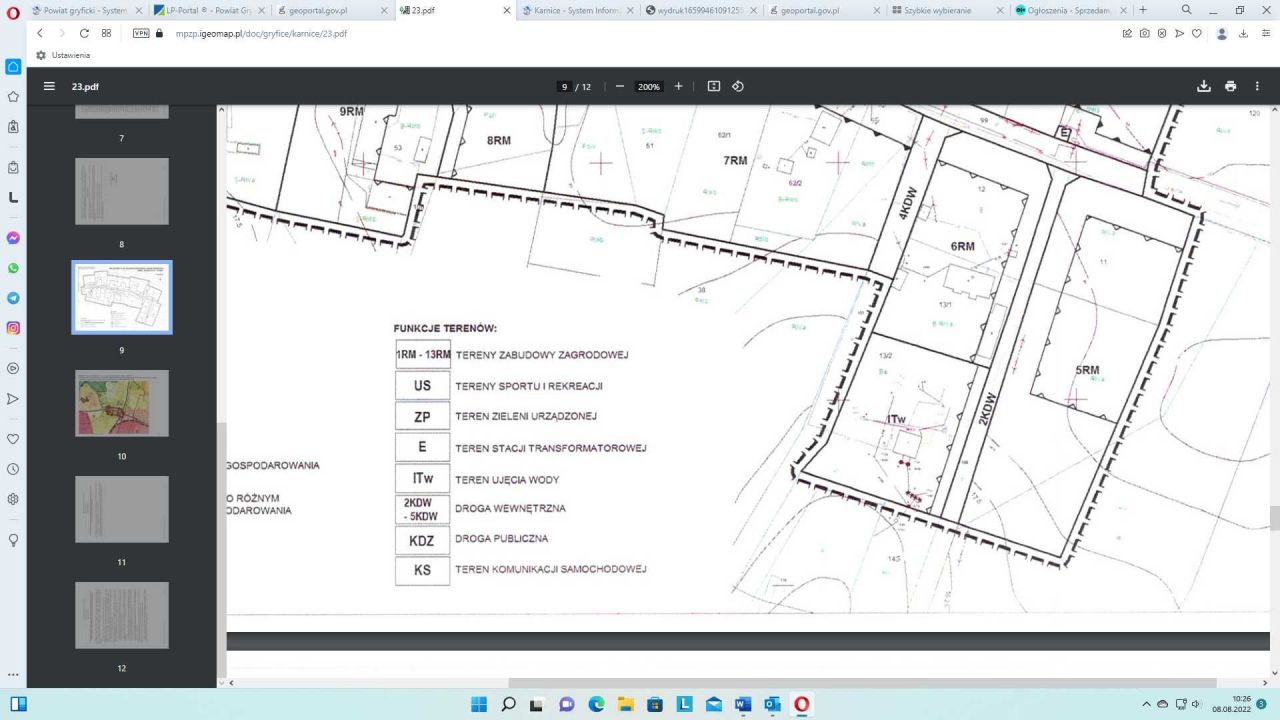Click the page number input field
Image resolution: width=1280 pixels, height=720 pixels.
coord(565,87)
